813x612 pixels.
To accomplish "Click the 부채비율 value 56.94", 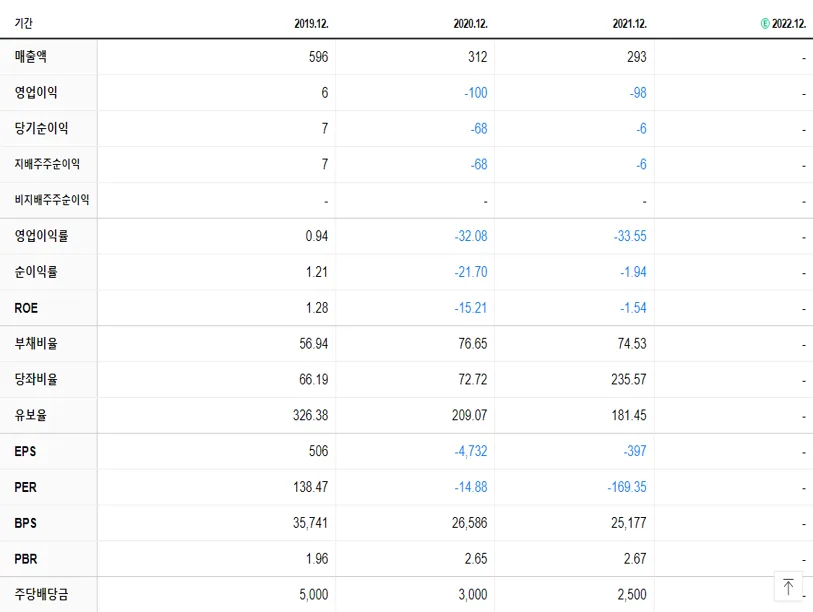I will pyautogui.click(x=314, y=343).
